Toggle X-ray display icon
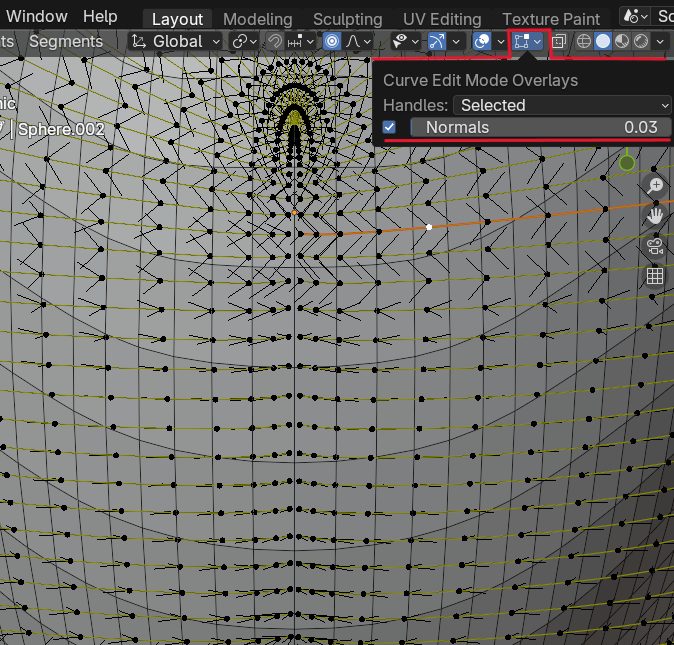The height and width of the screenshot is (645, 674). (559, 41)
